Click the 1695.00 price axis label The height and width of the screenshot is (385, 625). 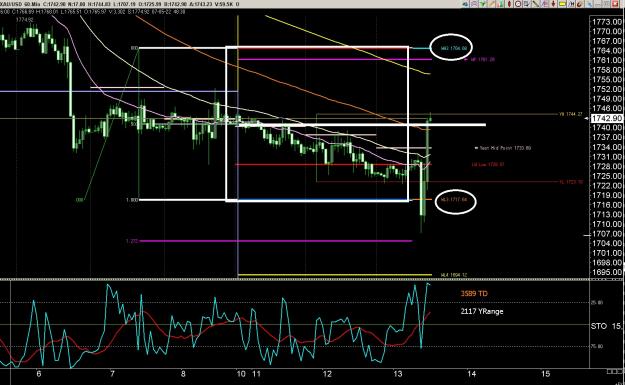607,272
